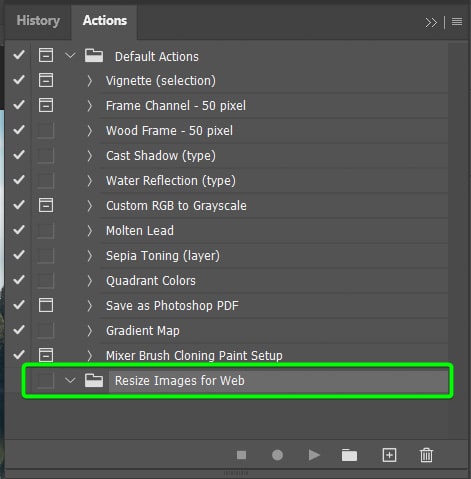471x479 pixels.
Task: Select the Actions tab
Action: (x=105, y=21)
